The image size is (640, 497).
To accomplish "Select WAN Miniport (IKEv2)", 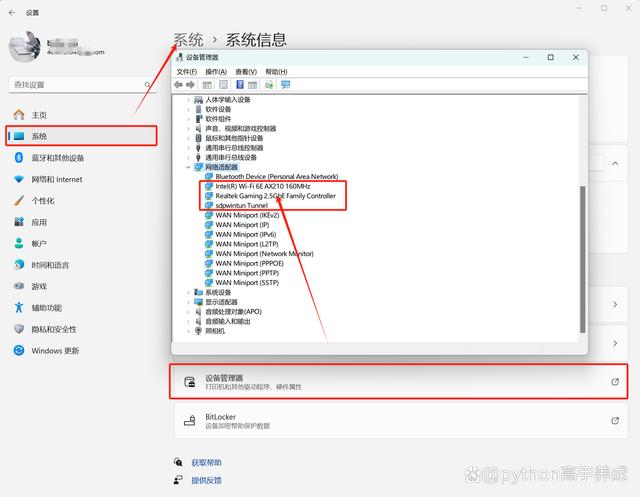I will pos(247,215).
